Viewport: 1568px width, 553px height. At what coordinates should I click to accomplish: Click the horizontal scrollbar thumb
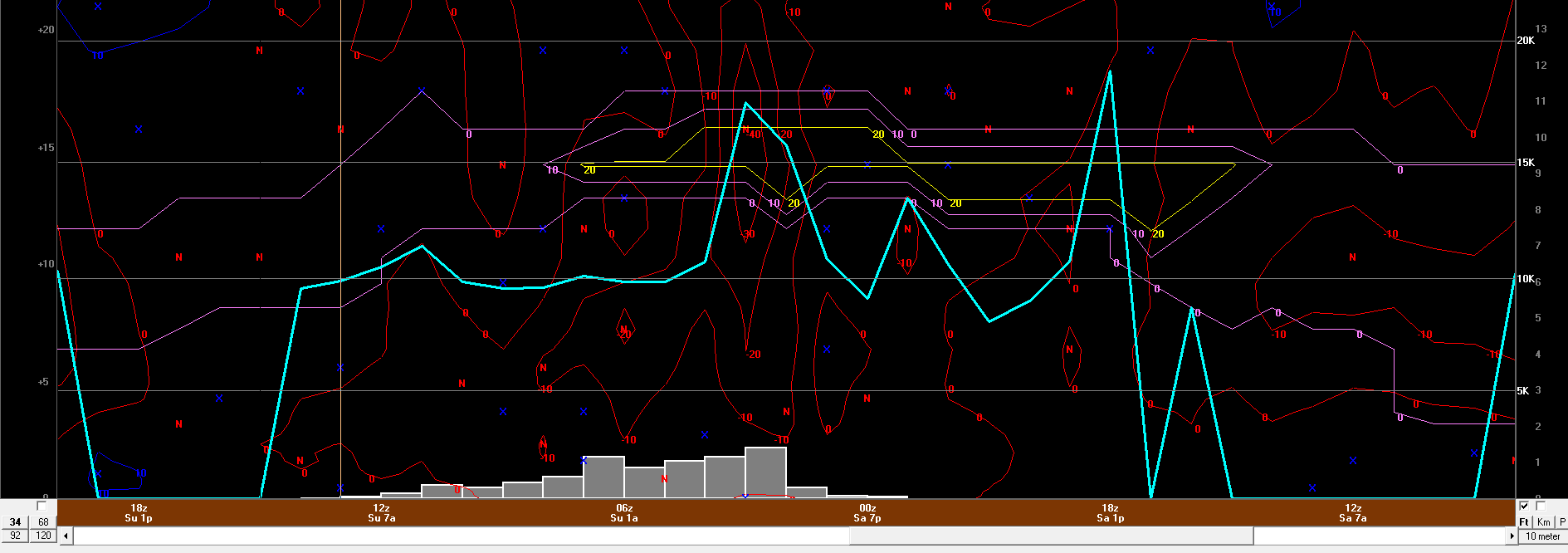click(x=1052, y=536)
